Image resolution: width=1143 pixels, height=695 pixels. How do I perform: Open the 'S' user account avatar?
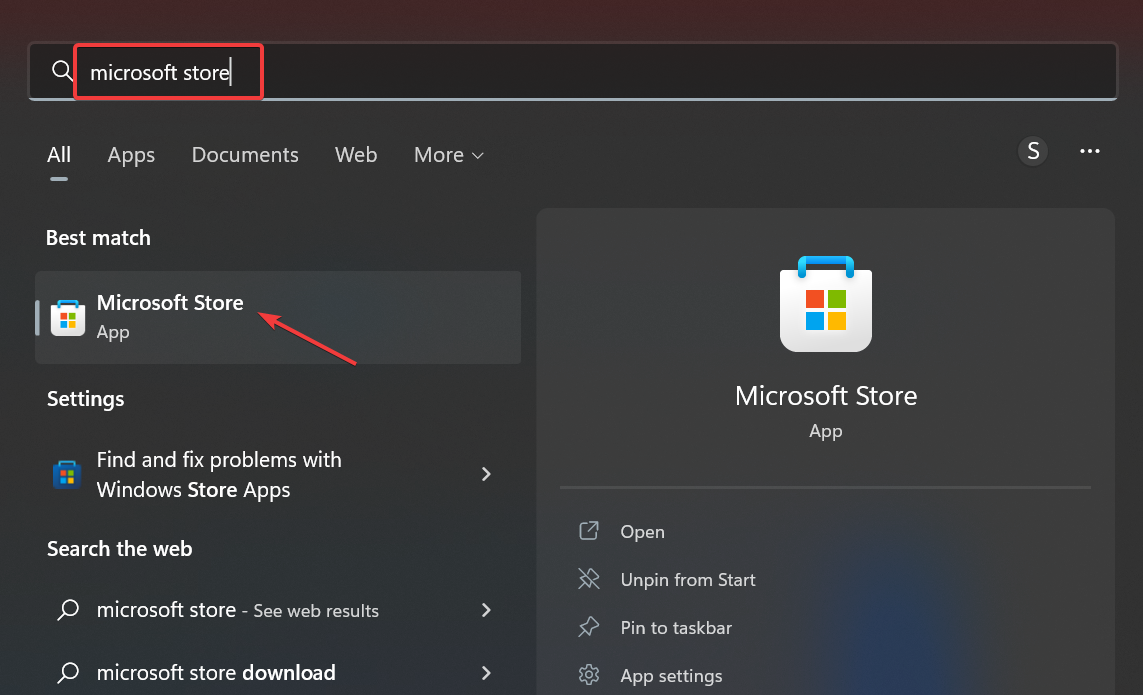point(1033,151)
